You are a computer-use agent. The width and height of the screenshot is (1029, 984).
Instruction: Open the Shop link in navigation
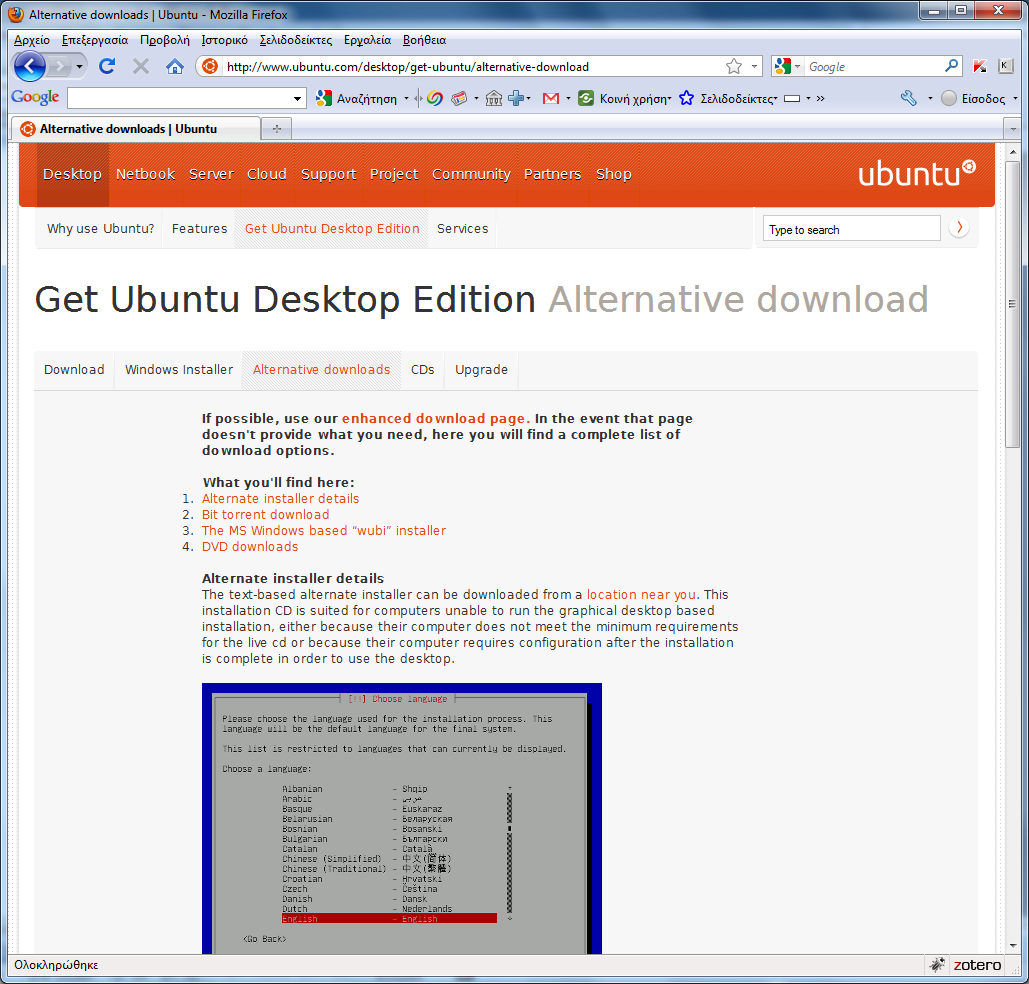614,174
